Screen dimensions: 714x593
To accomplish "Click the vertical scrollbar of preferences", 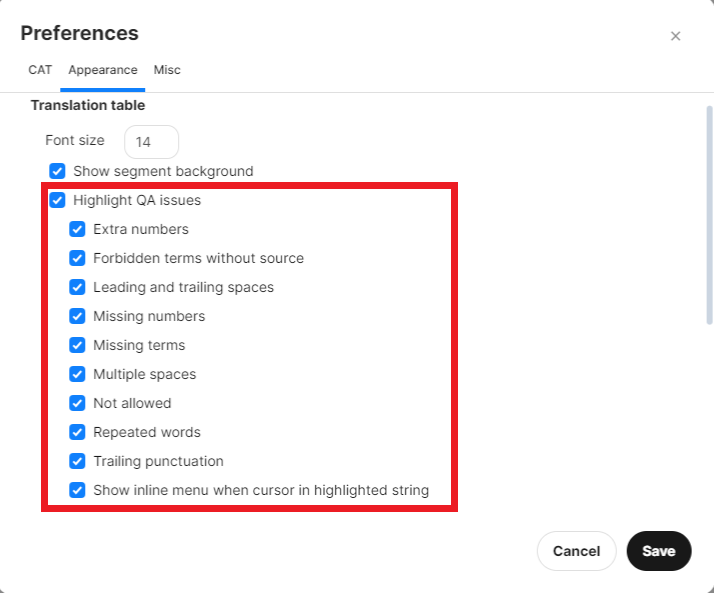I will [x=709, y=215].
